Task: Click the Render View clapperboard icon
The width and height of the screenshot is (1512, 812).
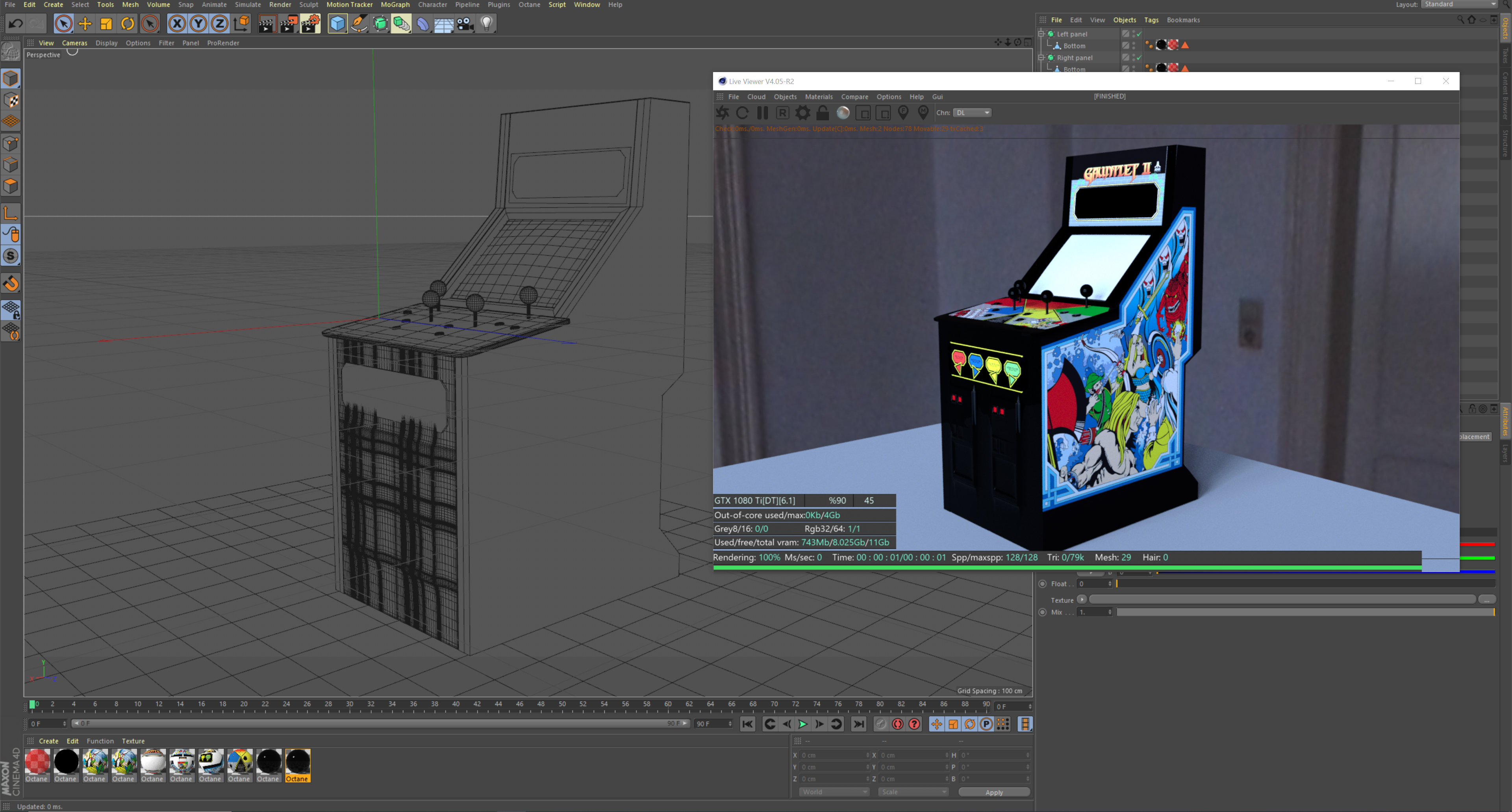Action: [x=267, y=24]
